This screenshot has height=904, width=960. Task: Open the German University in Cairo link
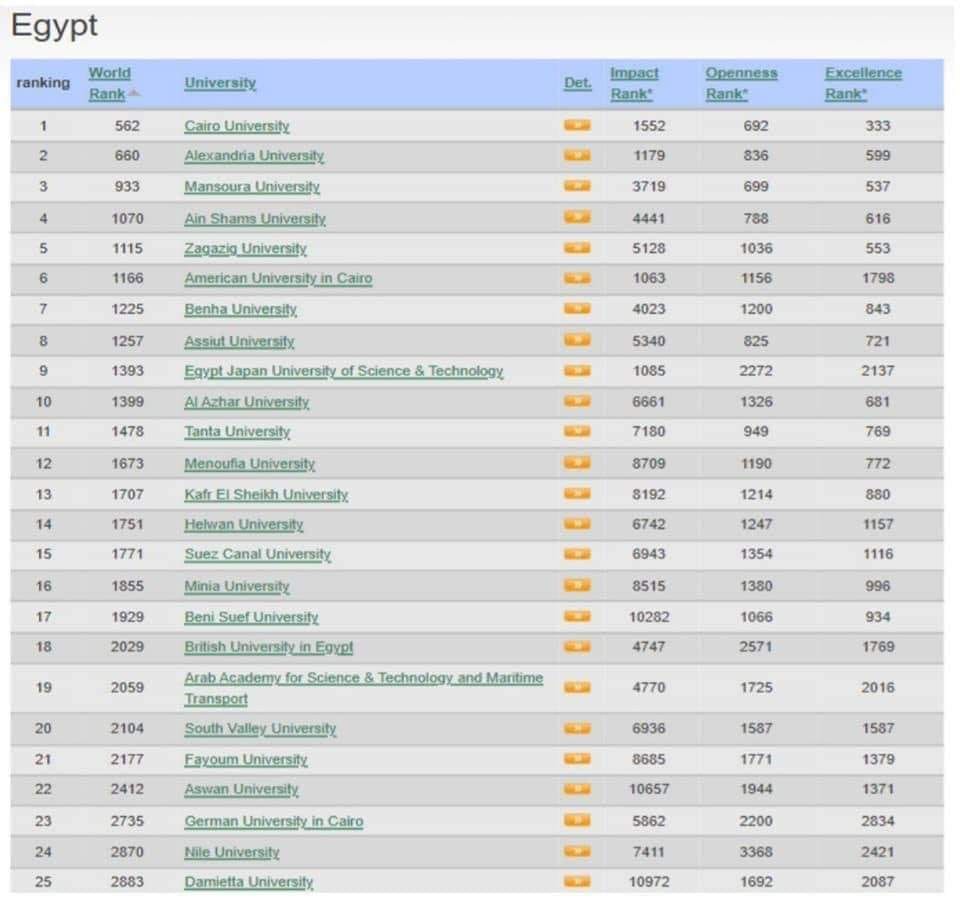(273, 821)
